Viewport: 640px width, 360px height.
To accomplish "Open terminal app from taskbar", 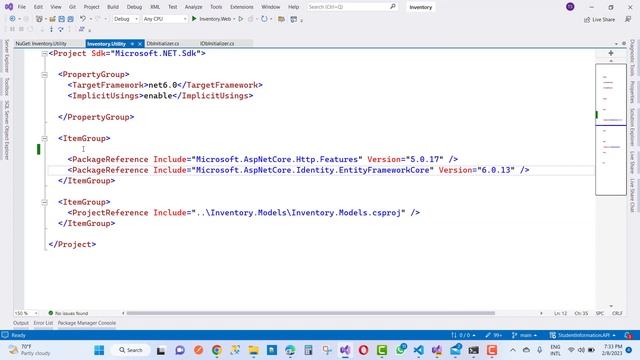I will tap(473, 350).
